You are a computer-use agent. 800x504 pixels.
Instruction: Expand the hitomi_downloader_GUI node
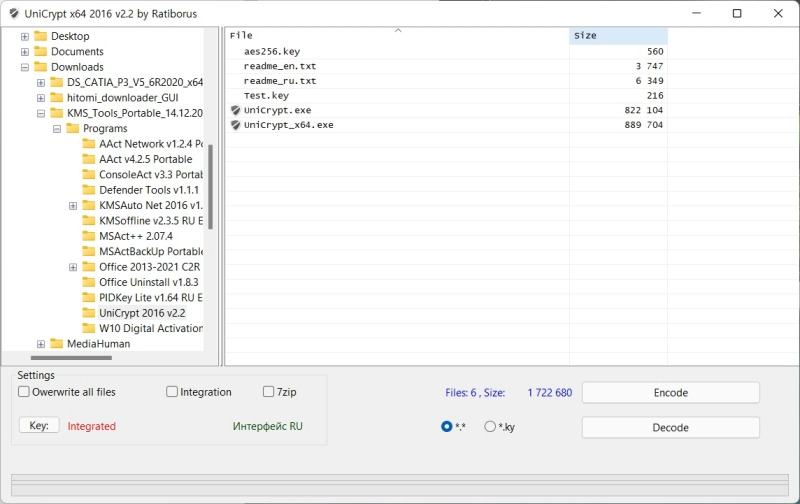(x=41, y=98)
